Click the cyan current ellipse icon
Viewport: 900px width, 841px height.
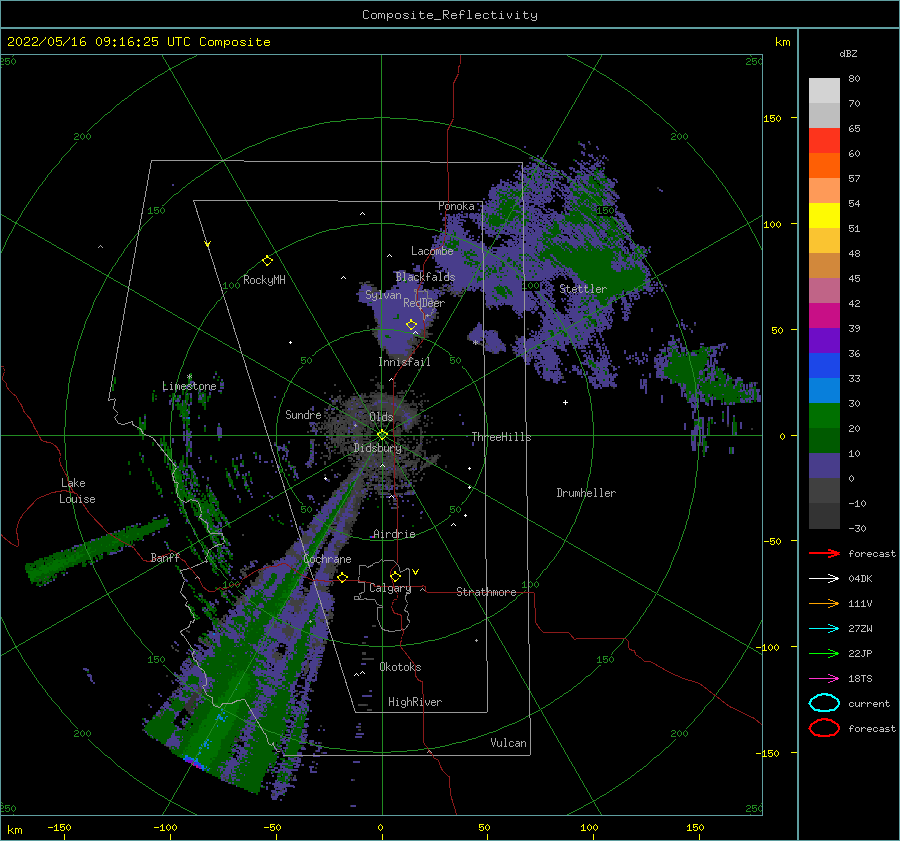tap(824, 703)
